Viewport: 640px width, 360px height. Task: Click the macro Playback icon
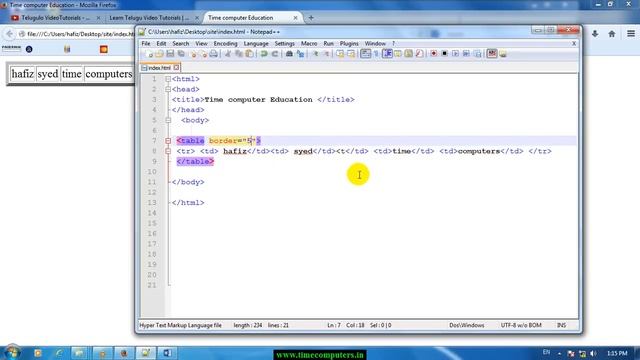click(455, 54)
